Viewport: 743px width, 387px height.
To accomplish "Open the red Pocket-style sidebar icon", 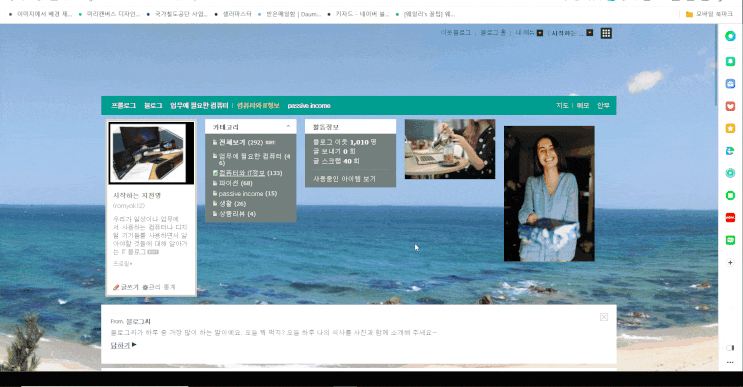I will point(730,106).
